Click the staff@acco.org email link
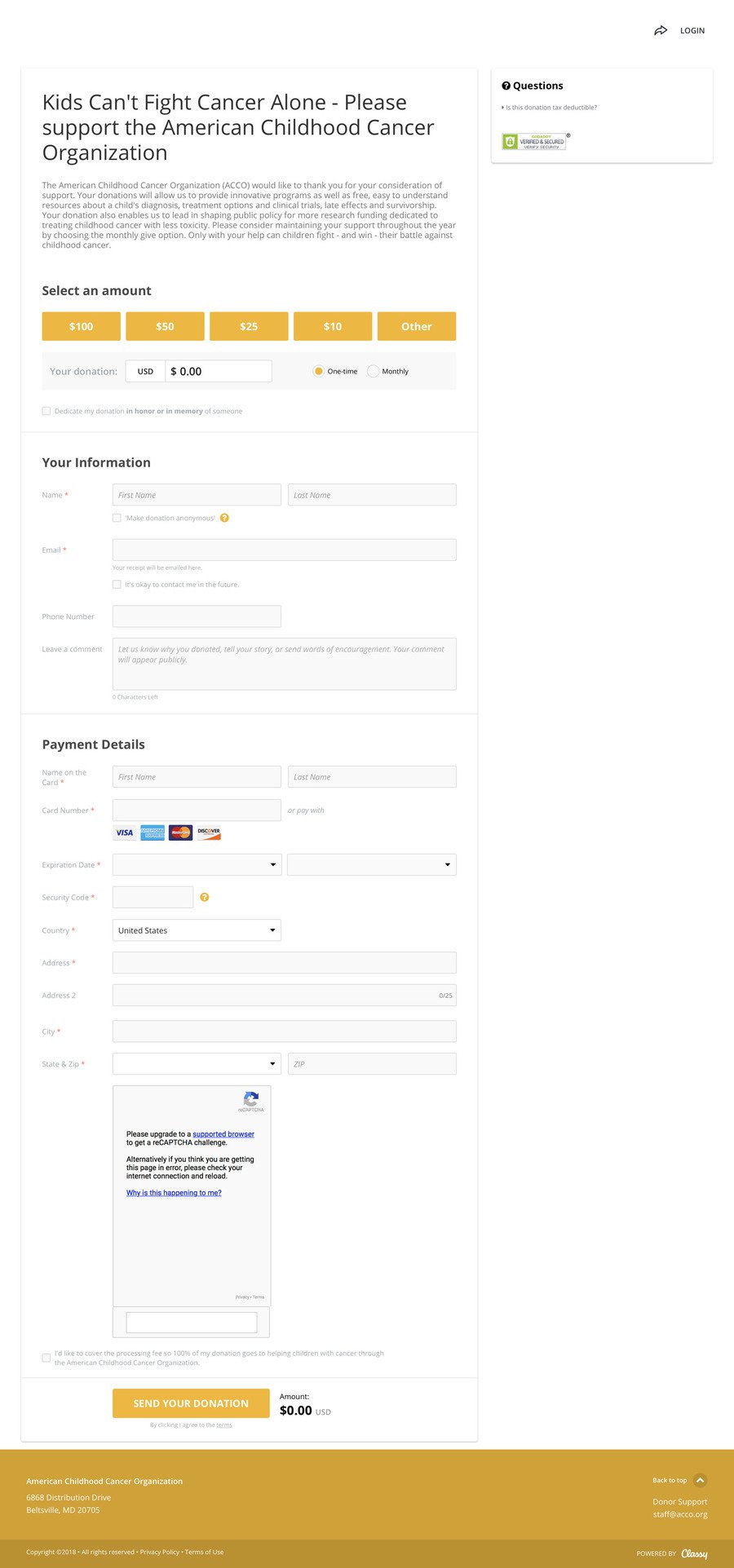Viewport: 734px width, 1568px height. (680, 1514)
